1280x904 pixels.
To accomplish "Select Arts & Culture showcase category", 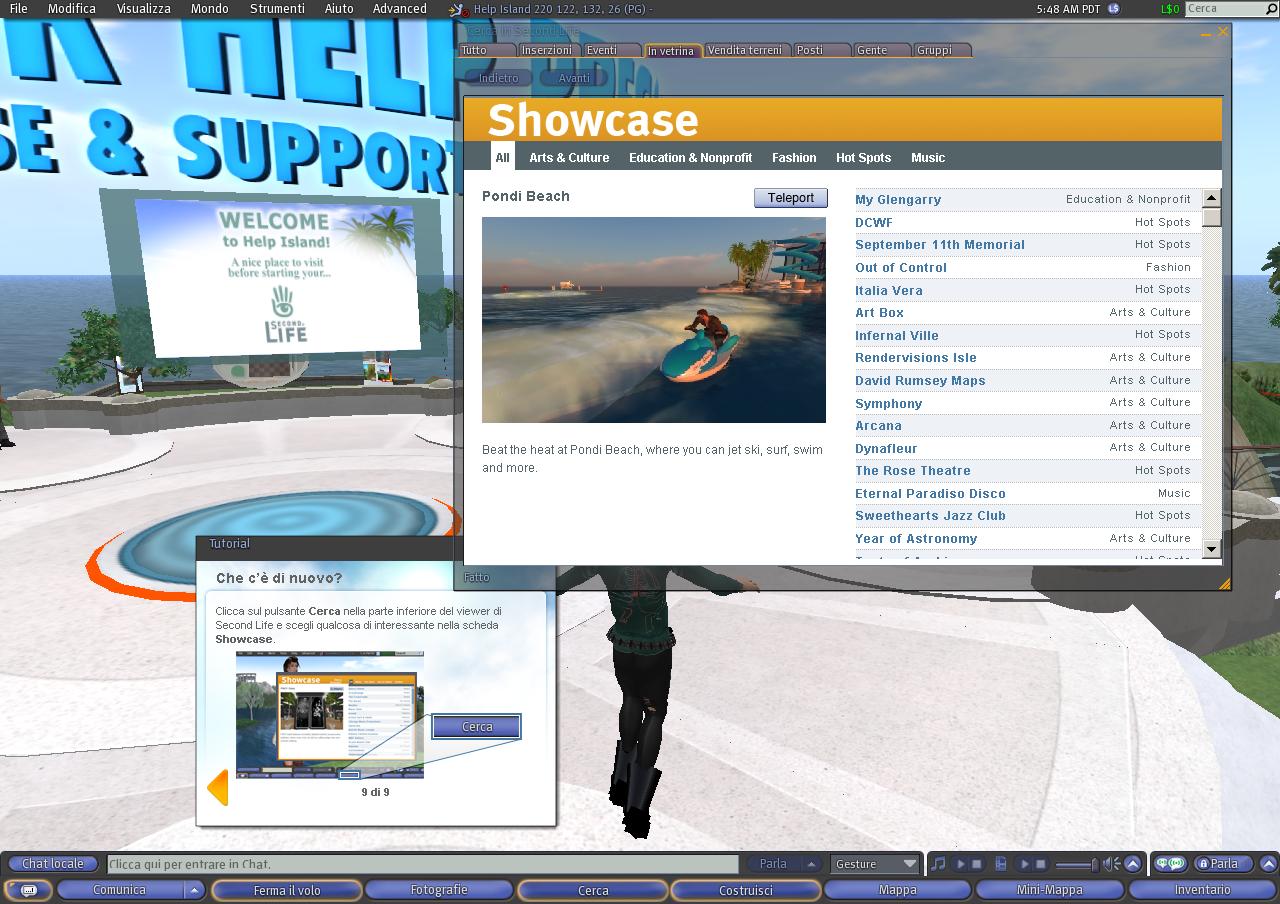I will [x=569, y=158].
